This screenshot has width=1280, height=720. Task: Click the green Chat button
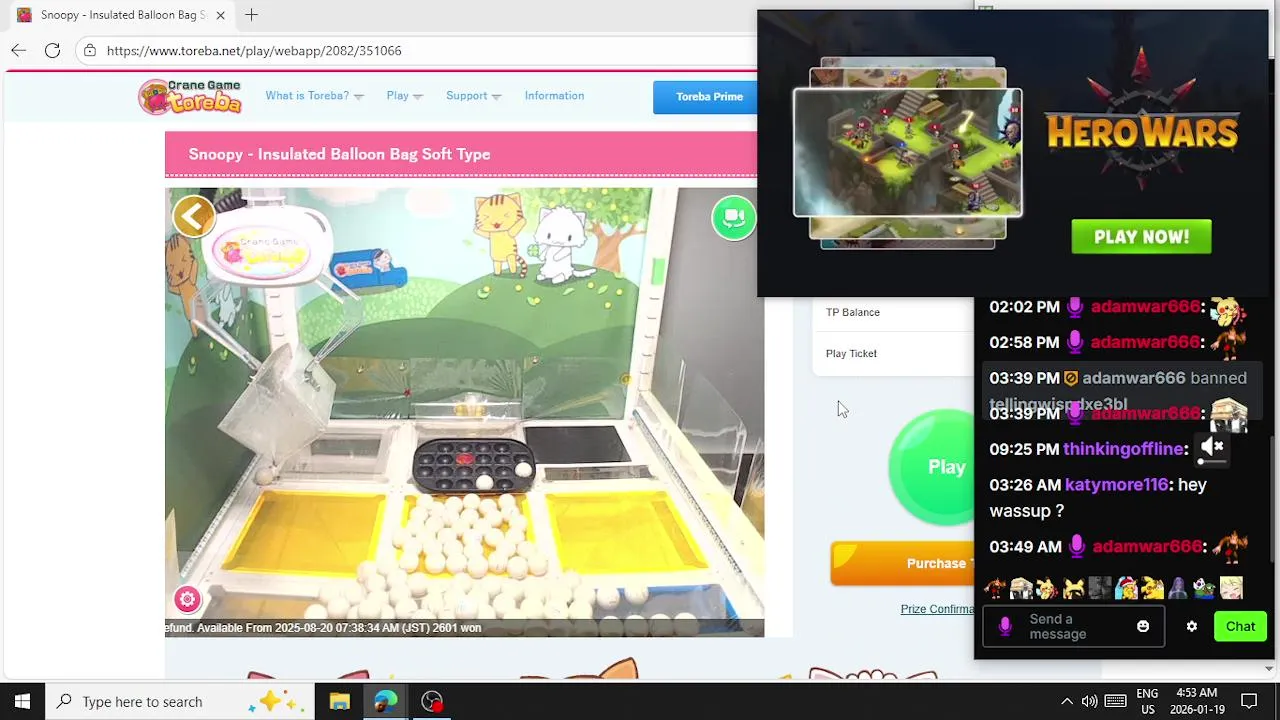[x=1240, y=627]
